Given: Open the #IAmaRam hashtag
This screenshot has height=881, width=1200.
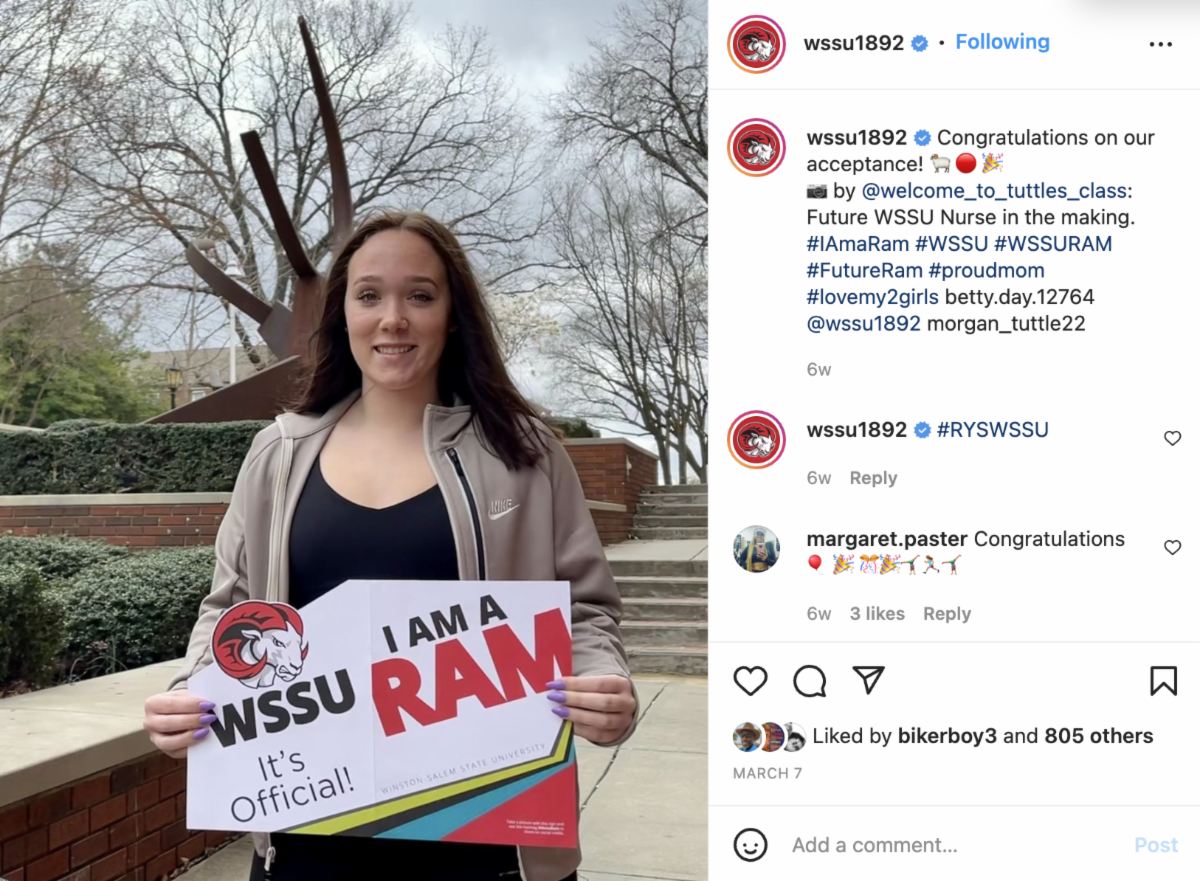Looking at the screenshot, I should (x=858, y=243).
